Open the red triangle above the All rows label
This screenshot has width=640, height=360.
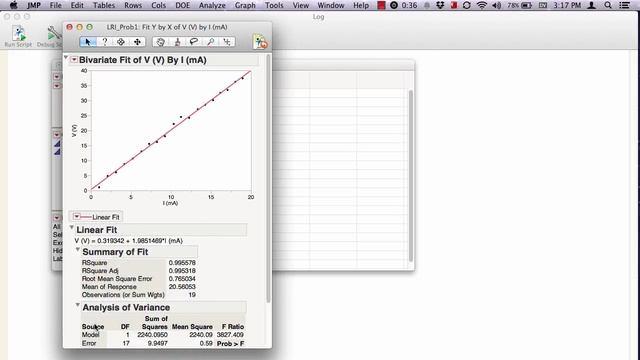point(57,218)
